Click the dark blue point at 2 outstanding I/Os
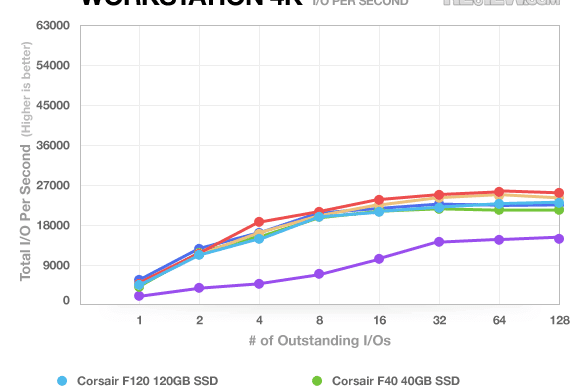Screen dimensions: 580x390 click(199, 249)
